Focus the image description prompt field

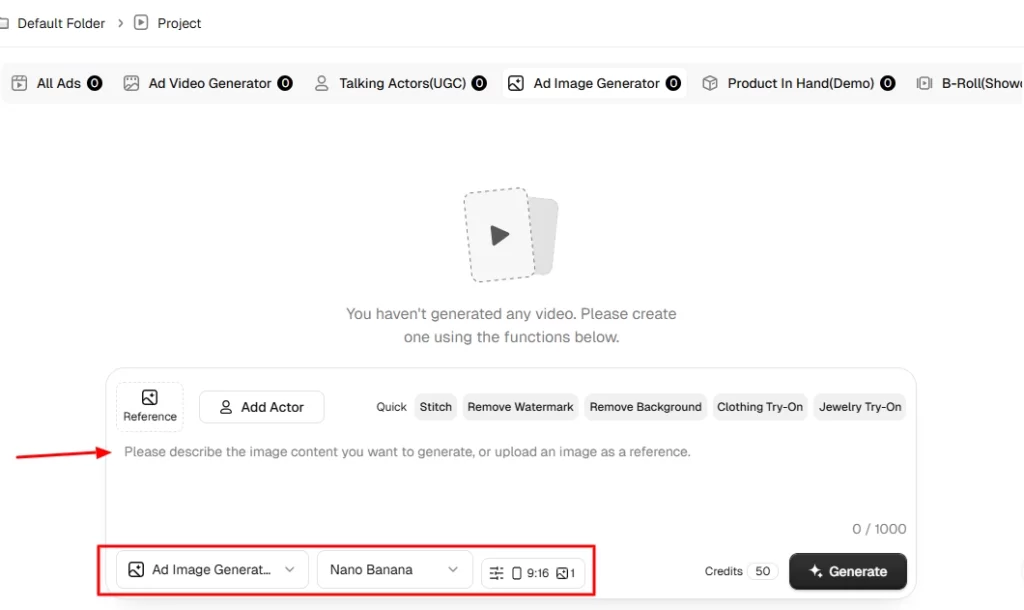click(511, 480)
